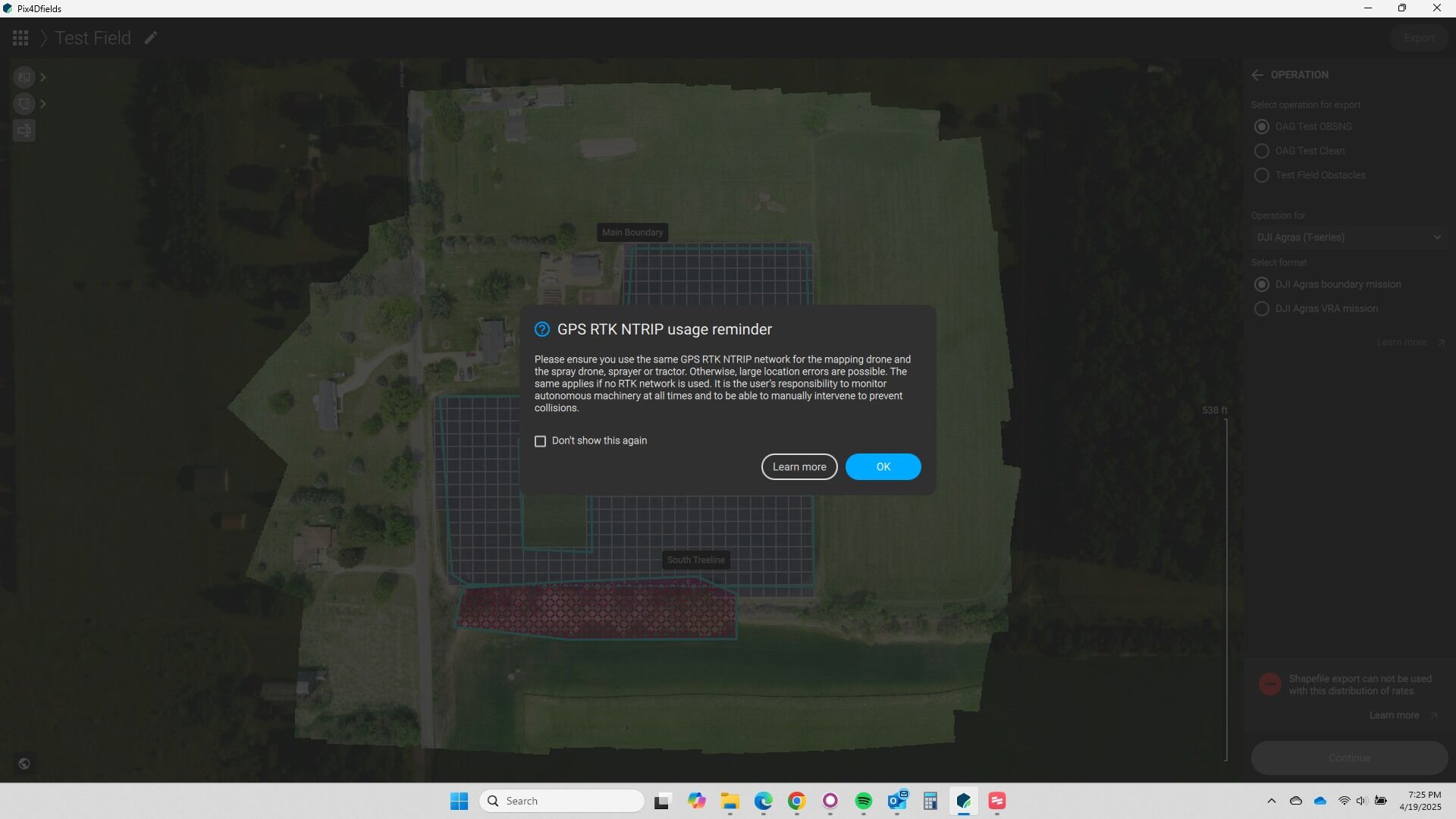Select the OAG Test Clean operation
This screenshot has height=819, width=1456.
[x=1262, y=151]
